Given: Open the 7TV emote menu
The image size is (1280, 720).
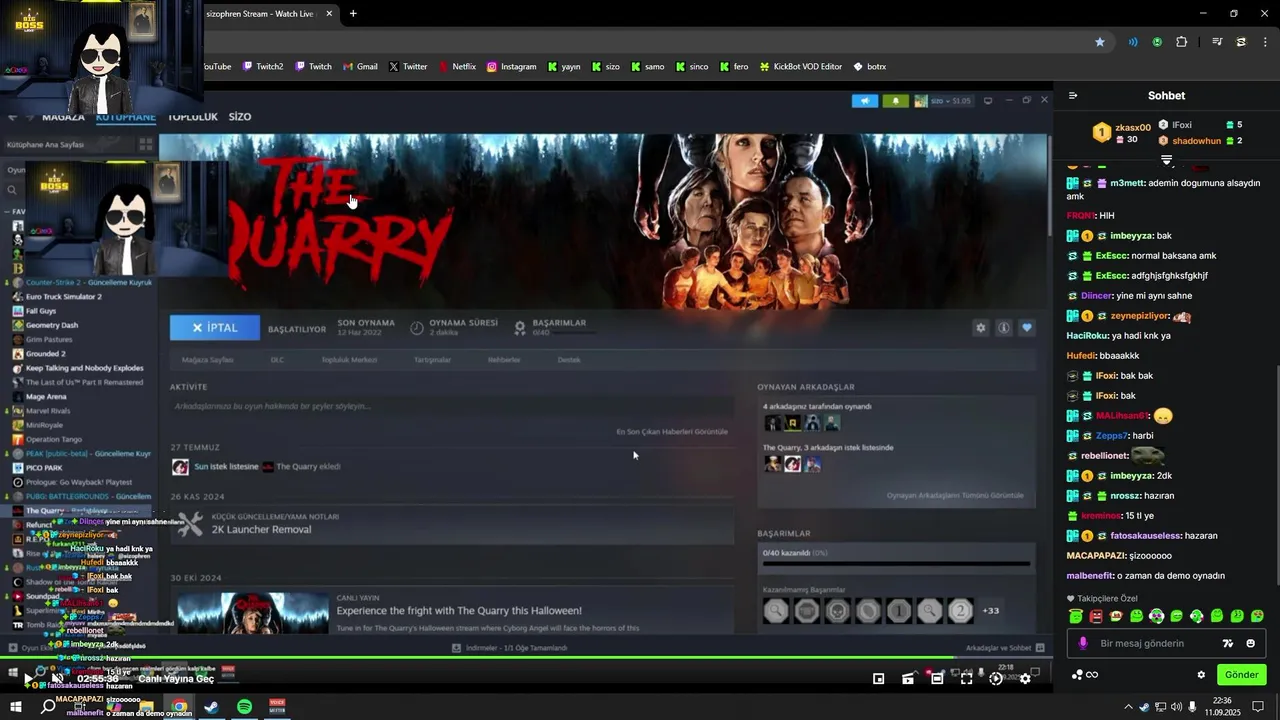Looking at the screenshot, I should point(1228,643).
